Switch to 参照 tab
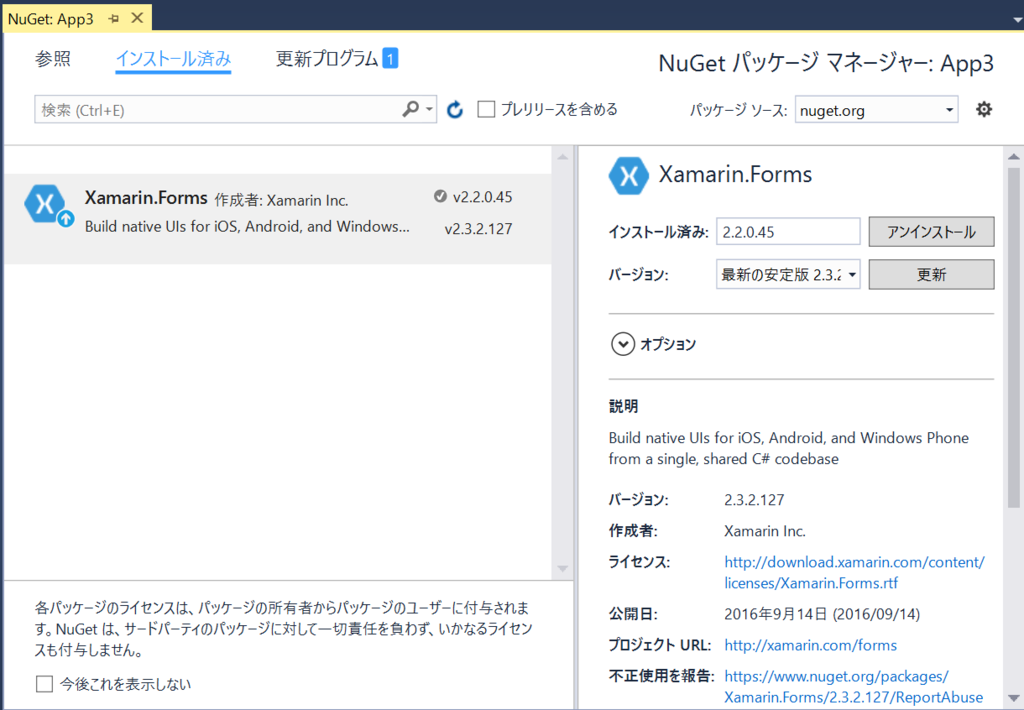 point(53,59)
